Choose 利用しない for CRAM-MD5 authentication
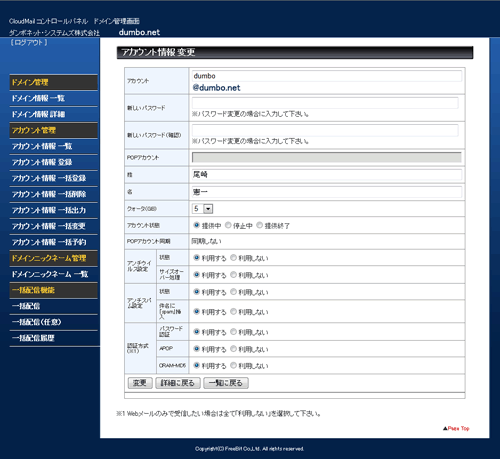Screen dimensions: 500x459 click(x=233, y=365)
